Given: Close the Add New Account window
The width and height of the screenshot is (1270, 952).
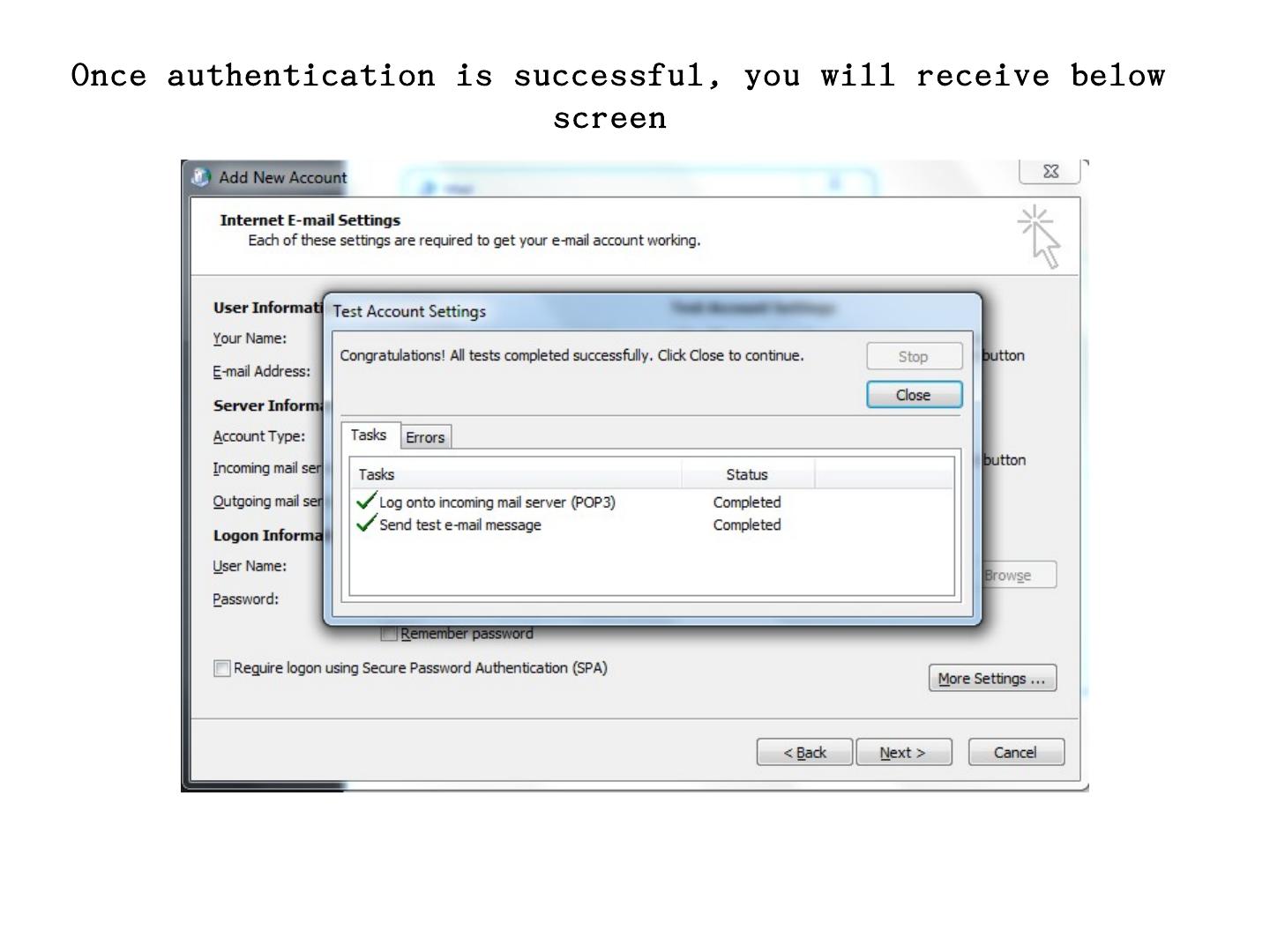Looking at the screenshot, I should click(1050, 171).
